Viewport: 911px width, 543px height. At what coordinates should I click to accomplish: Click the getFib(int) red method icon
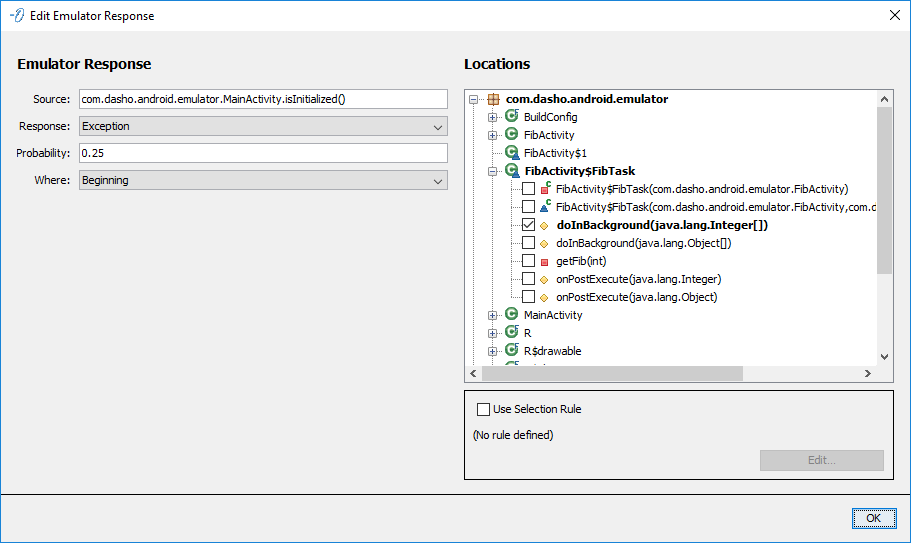click(545, 261)
